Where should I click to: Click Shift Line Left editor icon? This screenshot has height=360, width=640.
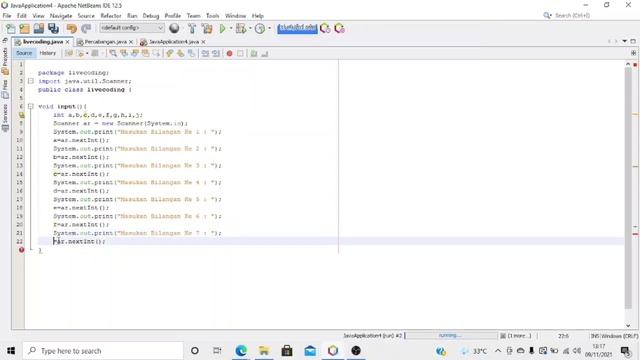point(205,53)
